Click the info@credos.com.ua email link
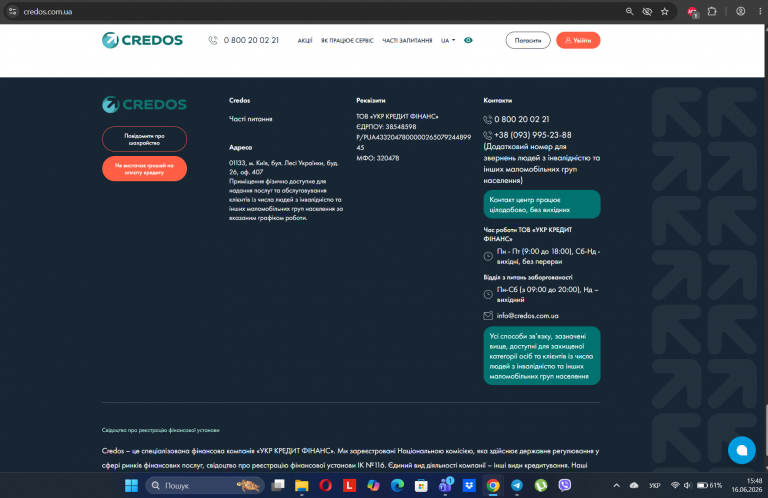Image resolution: width=768 pixels, height=498 pixels. coord(528,316)
